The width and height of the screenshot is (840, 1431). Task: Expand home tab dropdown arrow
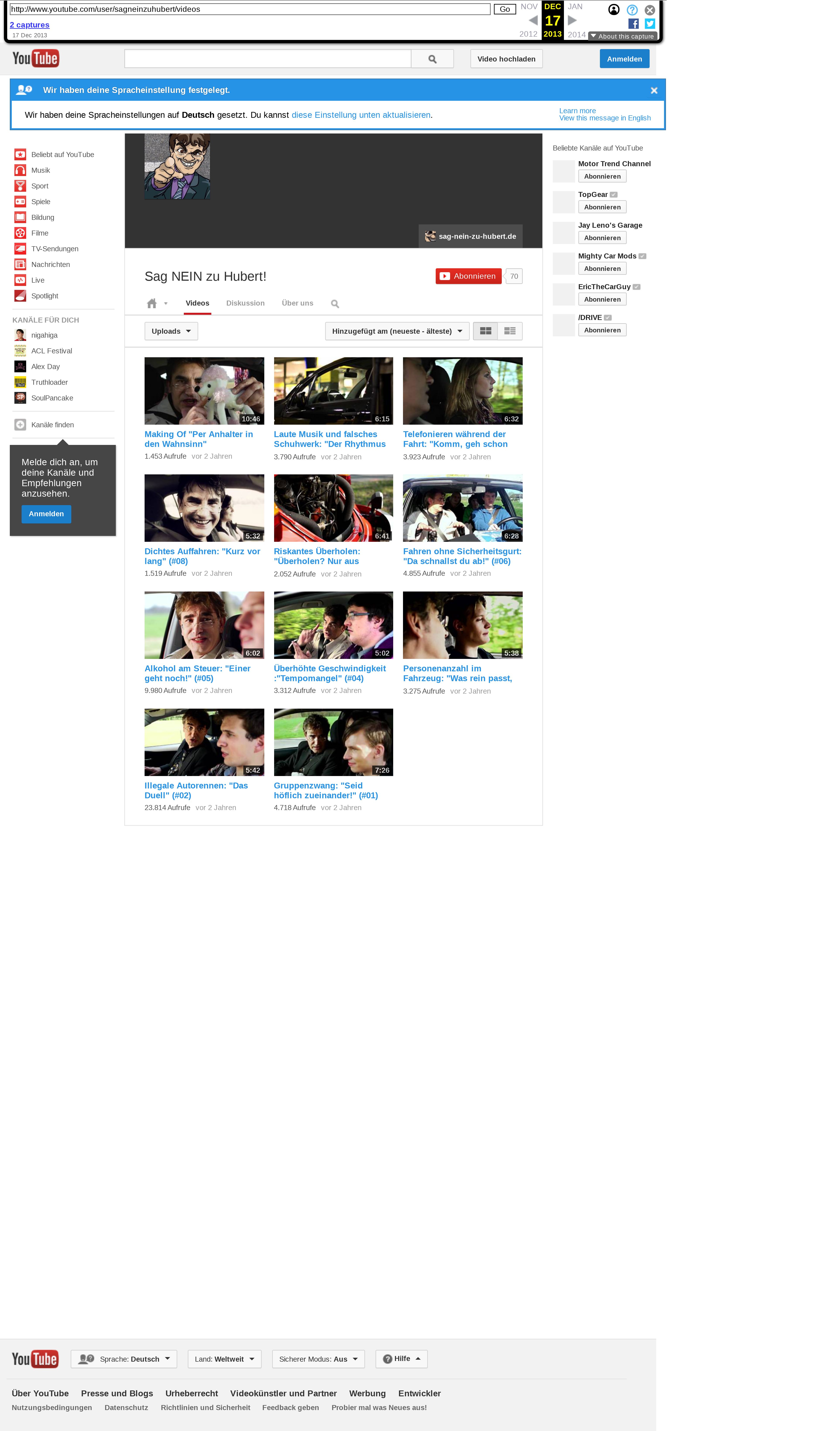[x=166, y=303]
